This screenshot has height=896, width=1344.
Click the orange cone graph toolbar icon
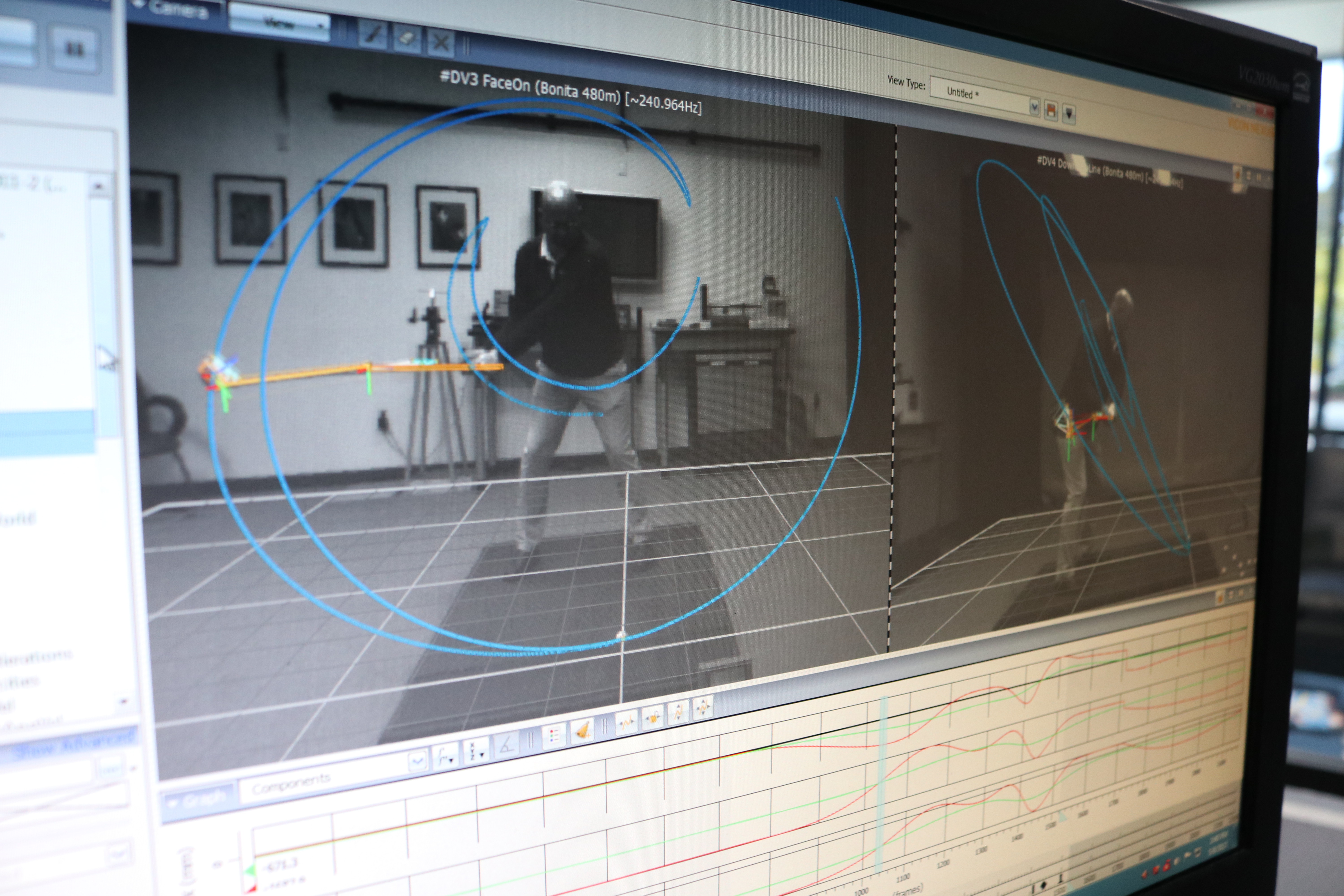[582, 731]
